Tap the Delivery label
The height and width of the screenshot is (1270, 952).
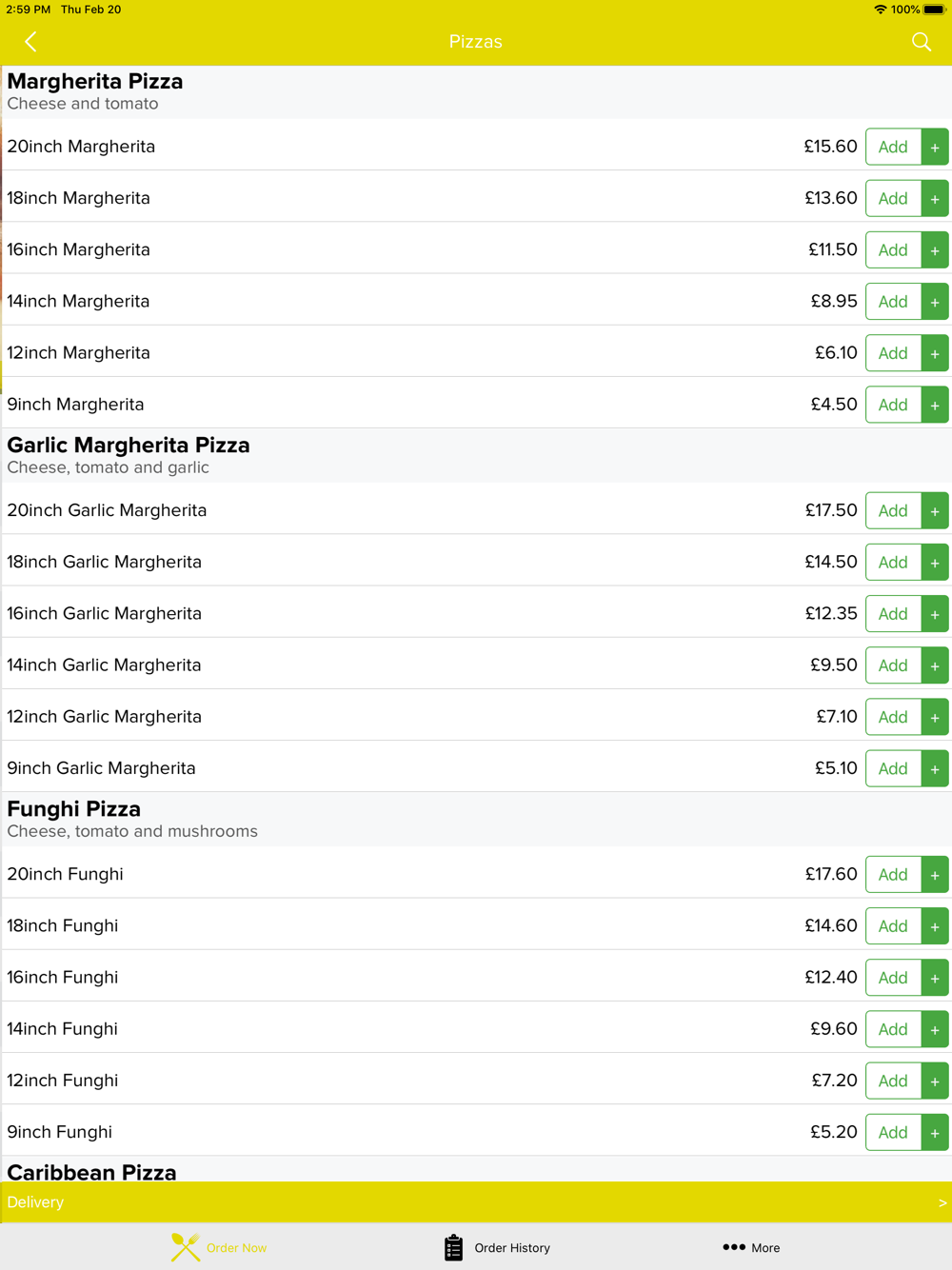(35, 1202)
